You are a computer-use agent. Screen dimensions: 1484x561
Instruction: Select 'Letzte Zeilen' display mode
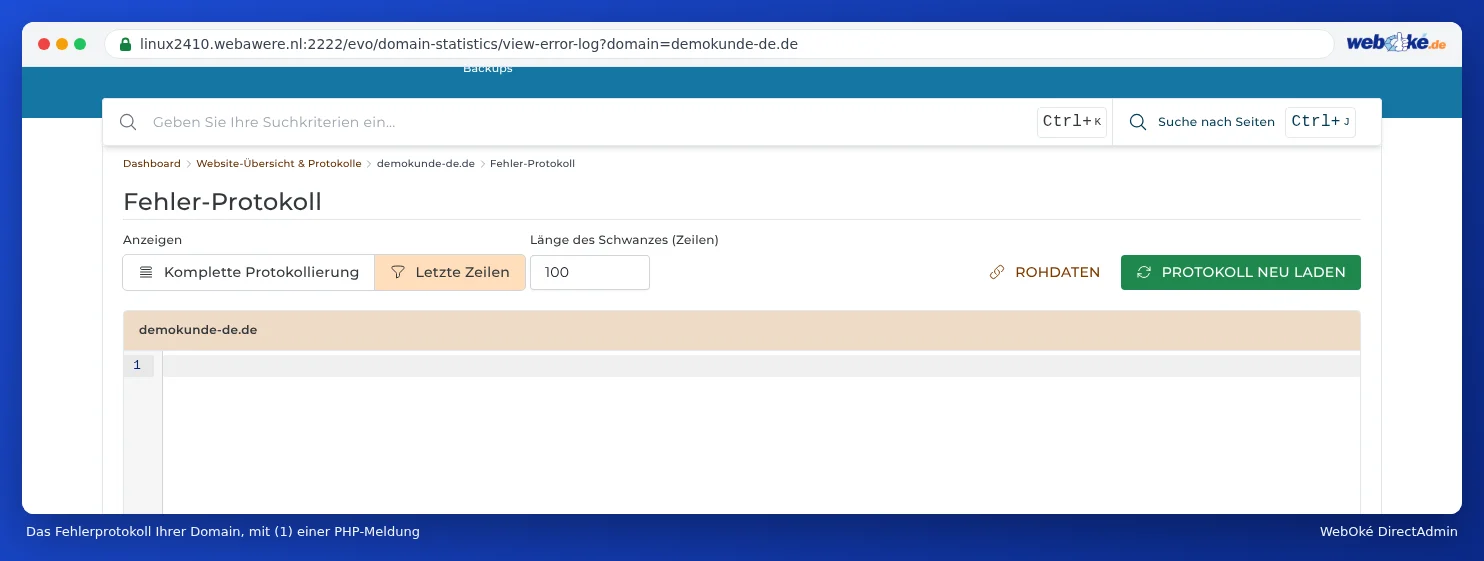450,272
